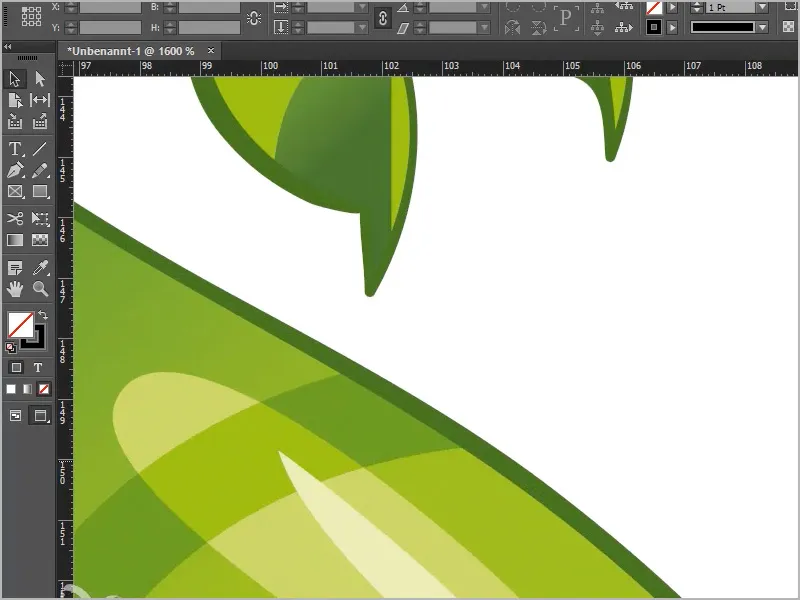Select the Rectangle Frame tool
Screen dimensions: 800x600
15,191
